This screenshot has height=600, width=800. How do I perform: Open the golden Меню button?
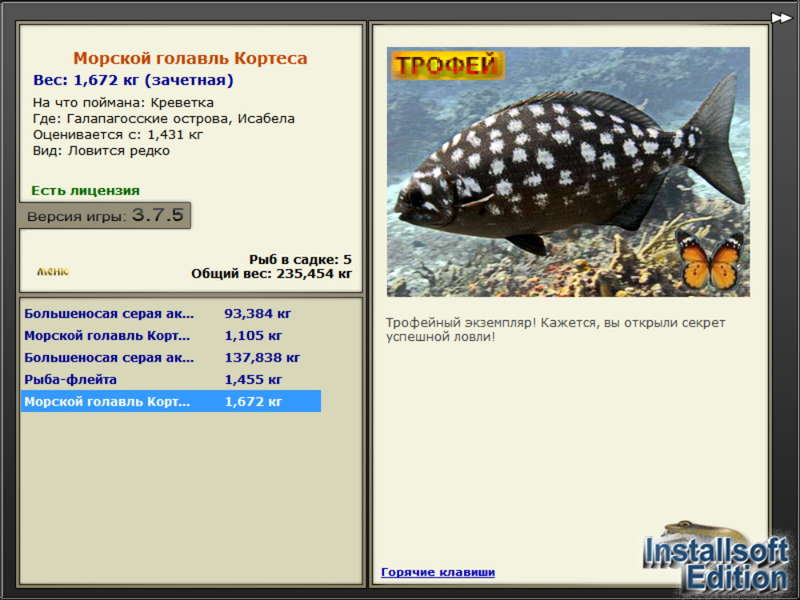click(x=53, y=271)
